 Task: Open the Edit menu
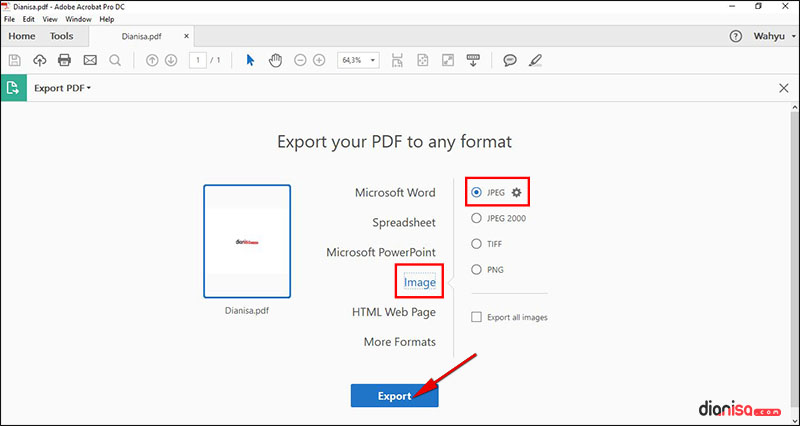[x=29, y=19]
